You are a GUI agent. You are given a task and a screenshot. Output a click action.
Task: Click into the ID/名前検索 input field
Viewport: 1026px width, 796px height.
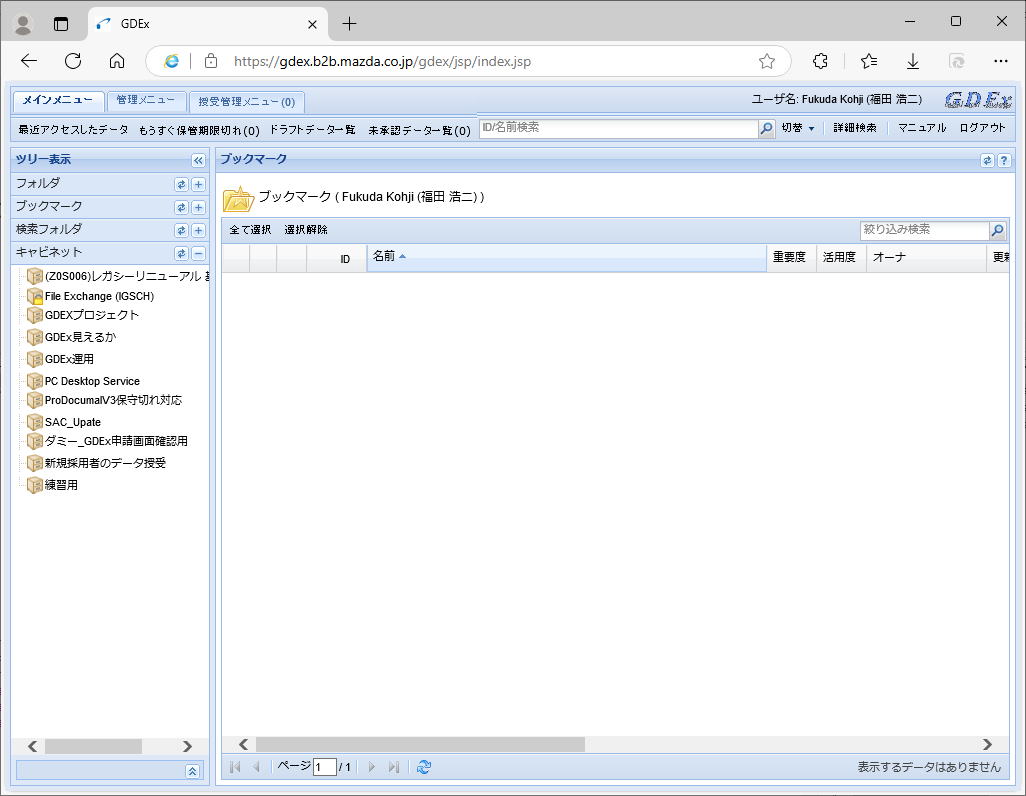pyautogui.click(x=618, y=128)
